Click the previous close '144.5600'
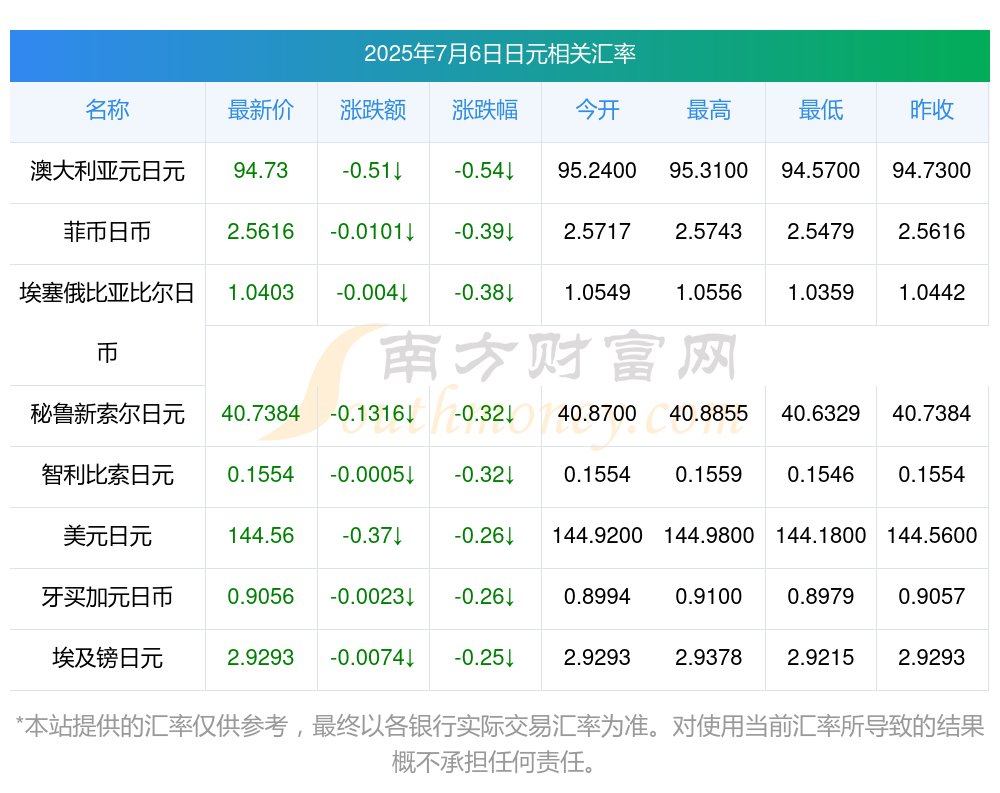1000x793 pixels. tap(932, 535)
